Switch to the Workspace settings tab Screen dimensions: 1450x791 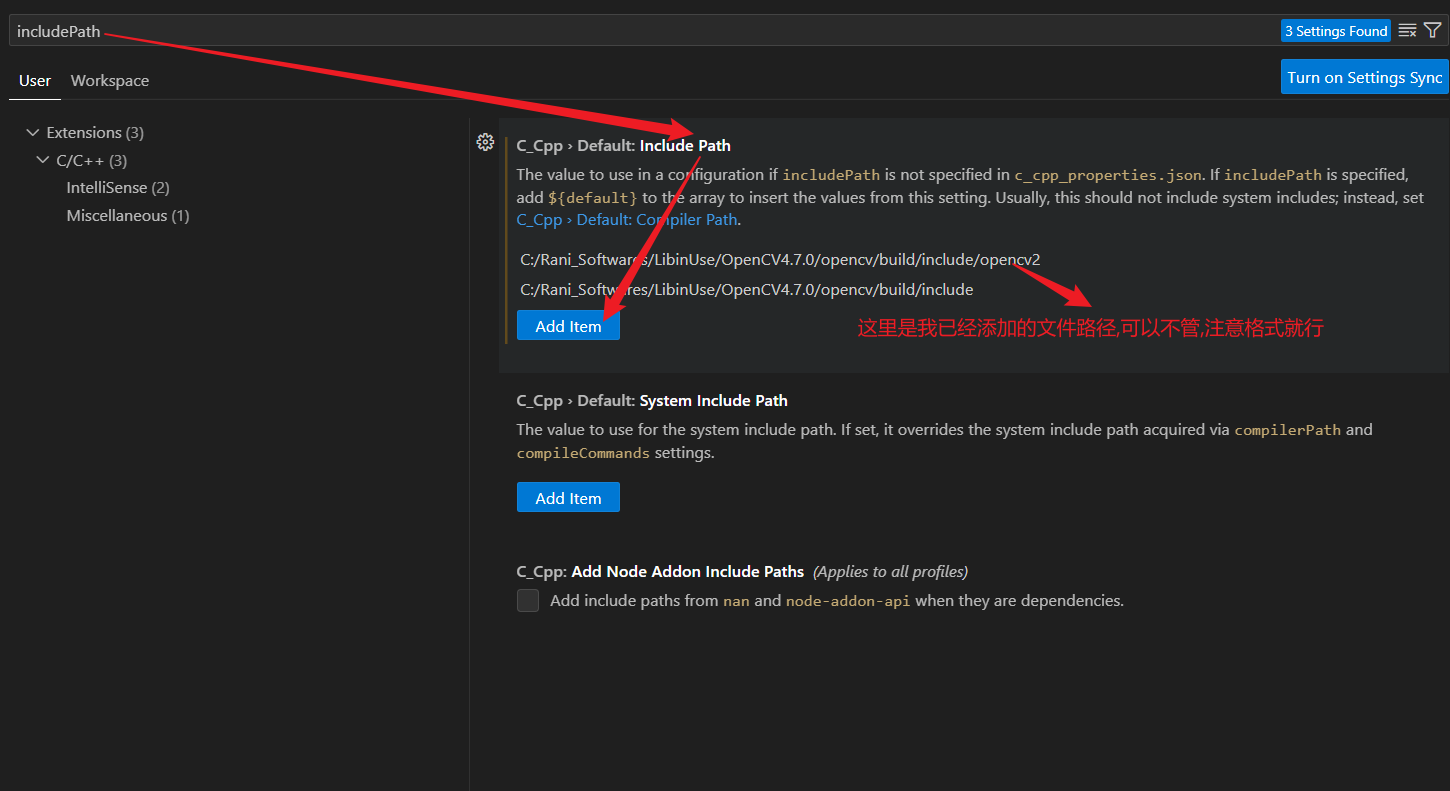click(110, 80)
